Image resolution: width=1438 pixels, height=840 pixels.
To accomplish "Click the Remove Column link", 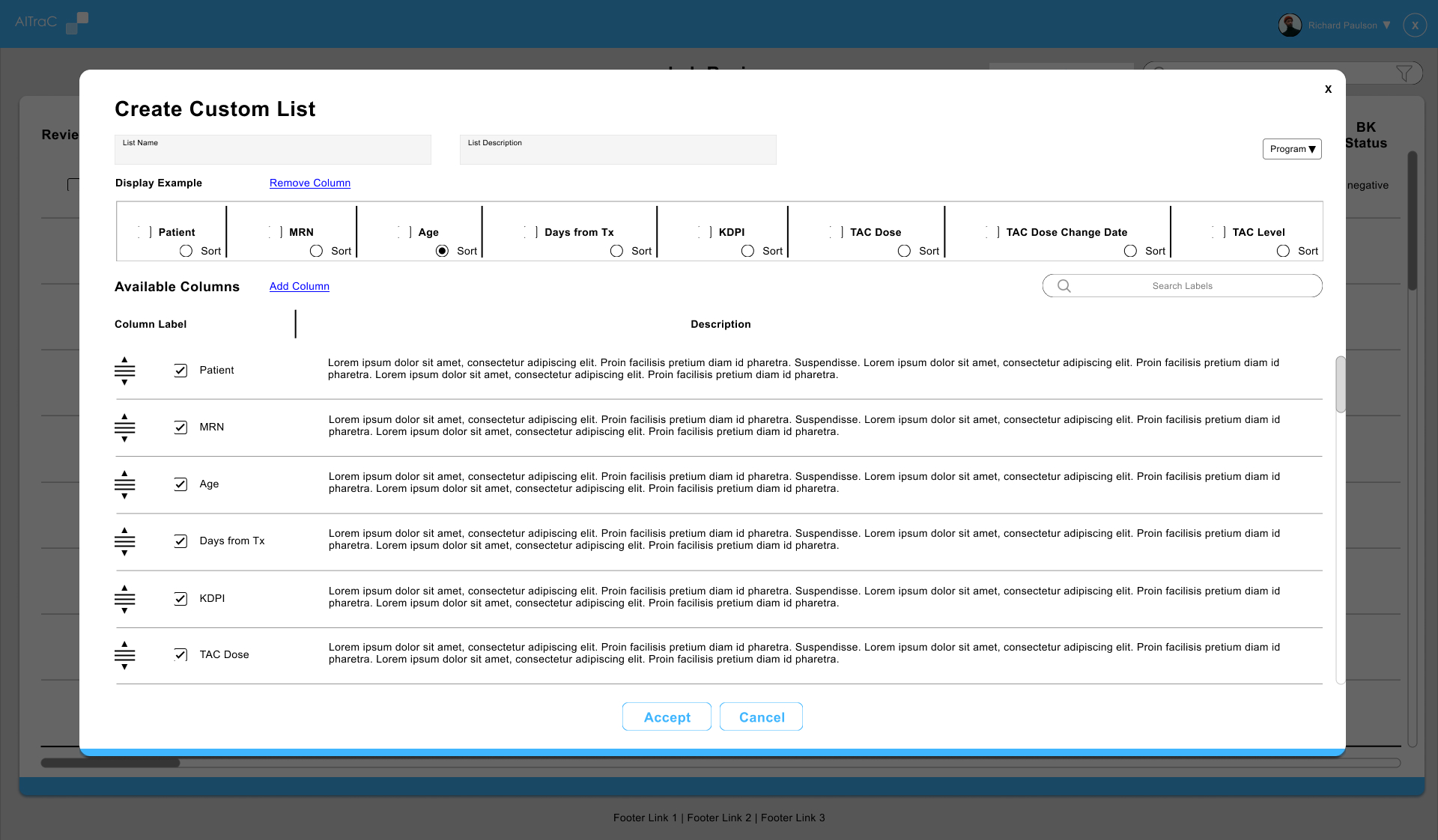I will pos(309,183).
